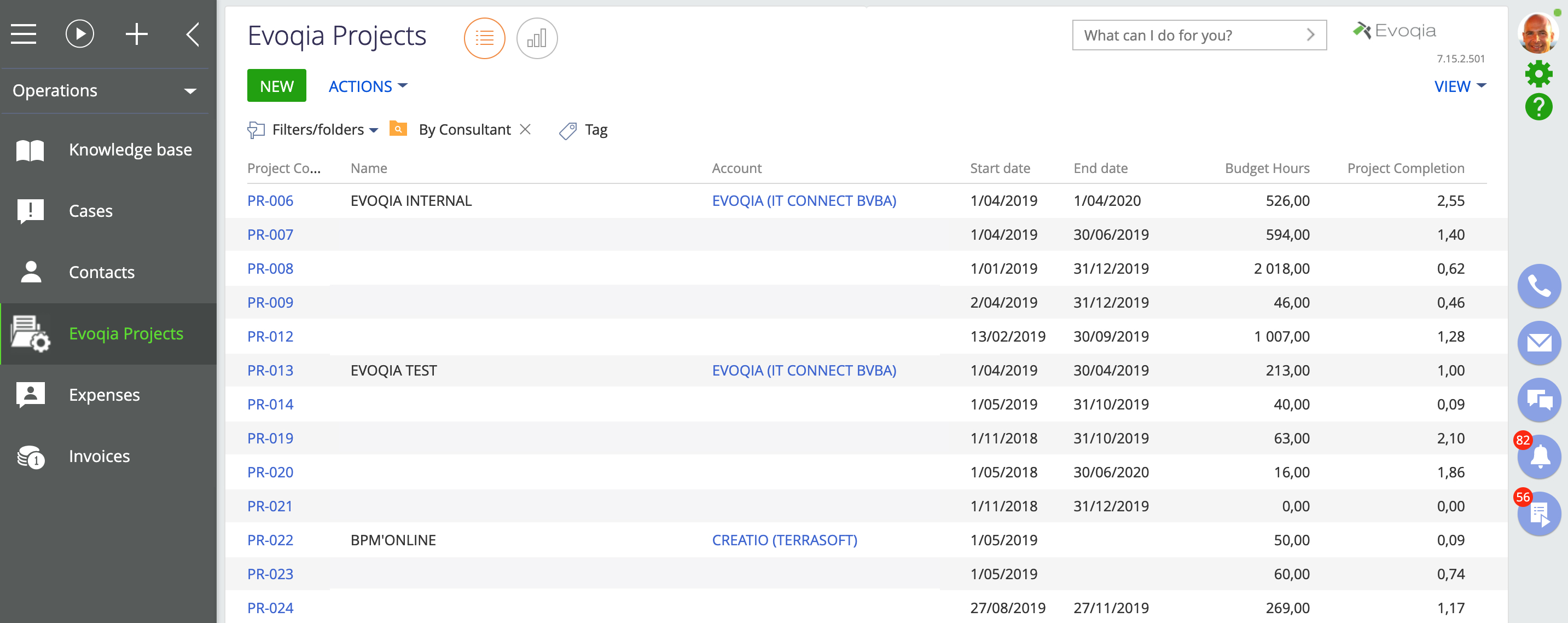Open project PR-022 link
The height and width of the screenshot is (623, 1568).
[x=270, y=540]
